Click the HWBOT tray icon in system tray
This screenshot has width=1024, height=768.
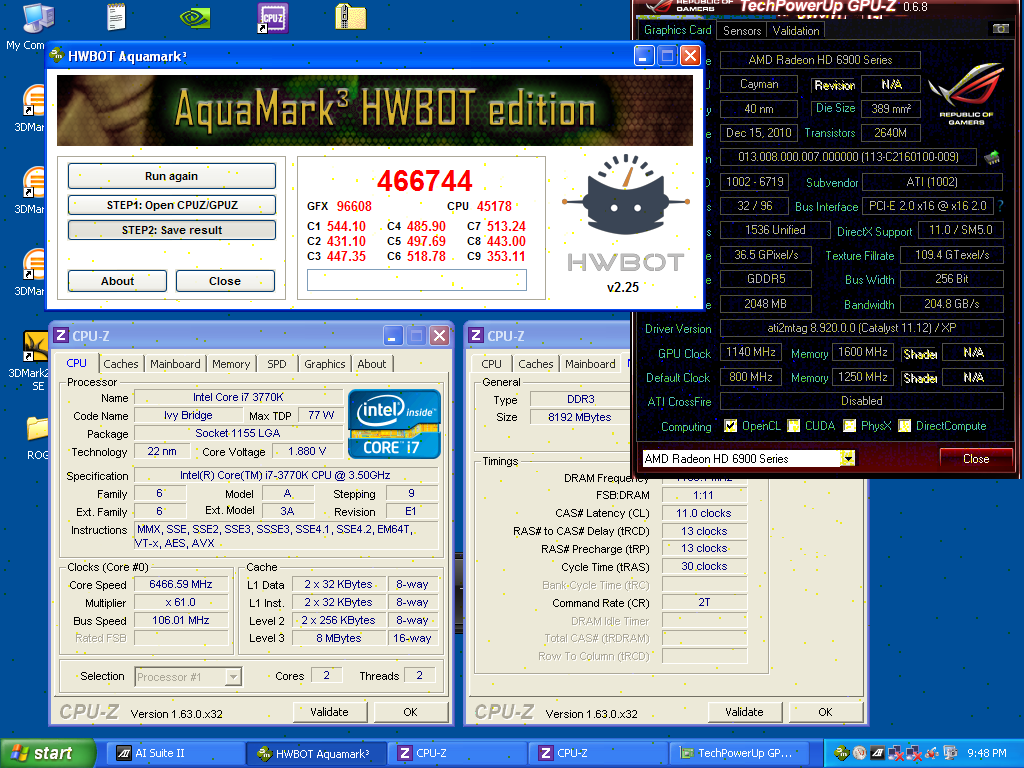pyautogui.click(x=841, y=753)
